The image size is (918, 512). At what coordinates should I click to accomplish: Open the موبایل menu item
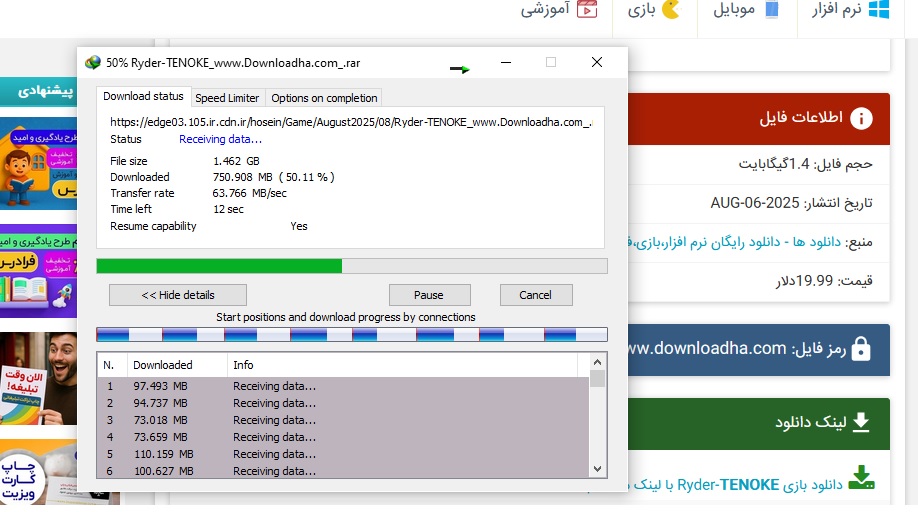[734, 9]
